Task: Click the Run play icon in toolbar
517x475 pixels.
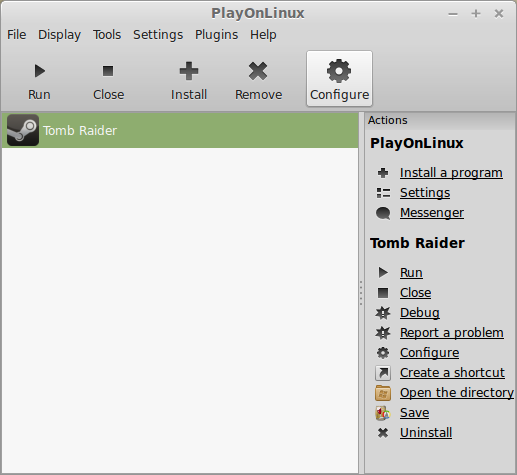Action: coord(40,71)
